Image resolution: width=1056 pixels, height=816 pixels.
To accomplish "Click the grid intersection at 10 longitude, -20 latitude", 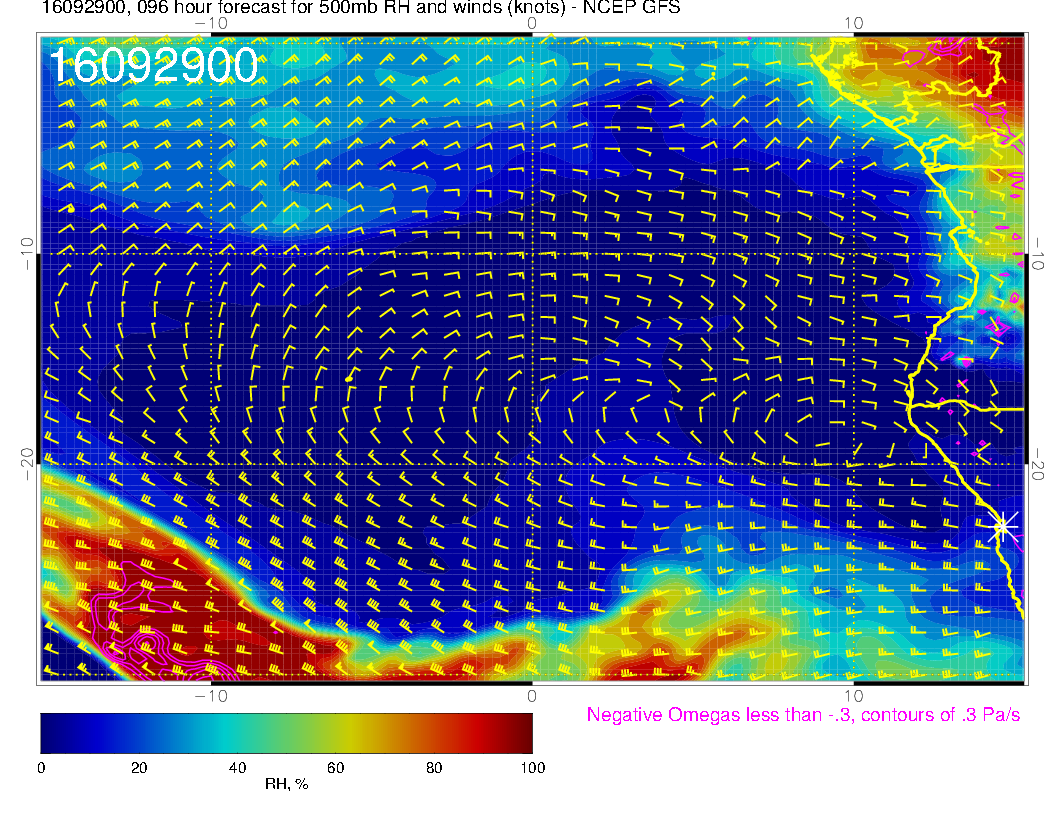I will pos(853,464).
